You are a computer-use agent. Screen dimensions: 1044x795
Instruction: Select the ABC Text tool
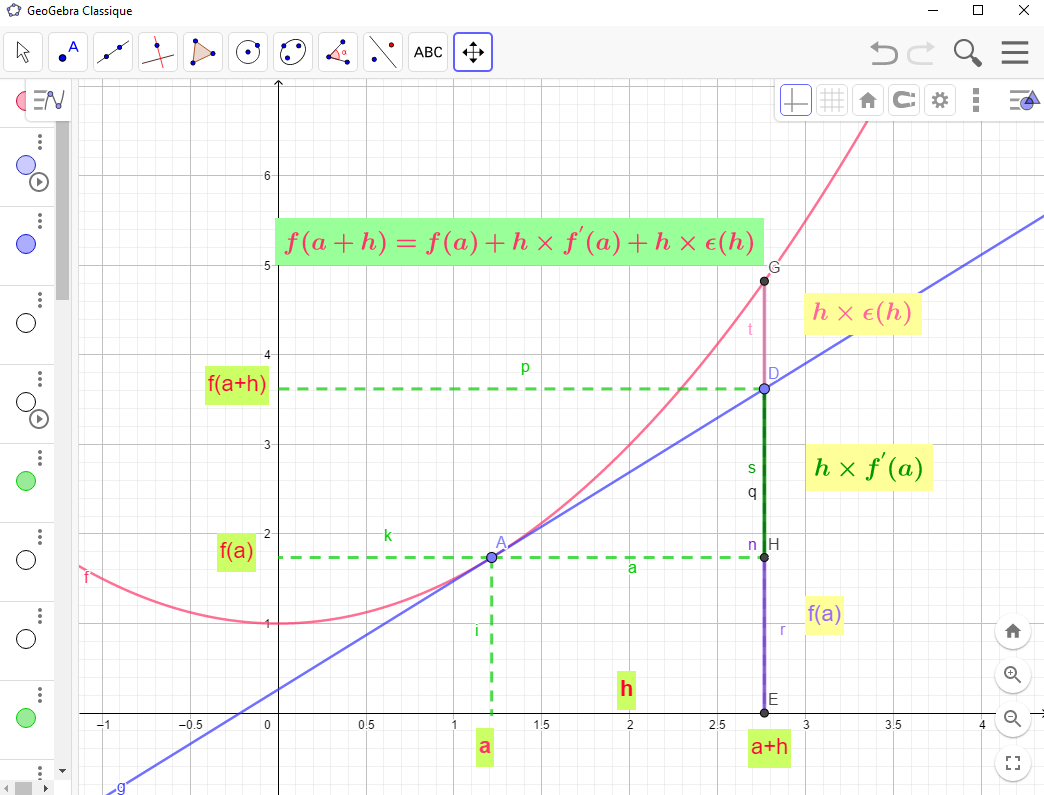427,52
